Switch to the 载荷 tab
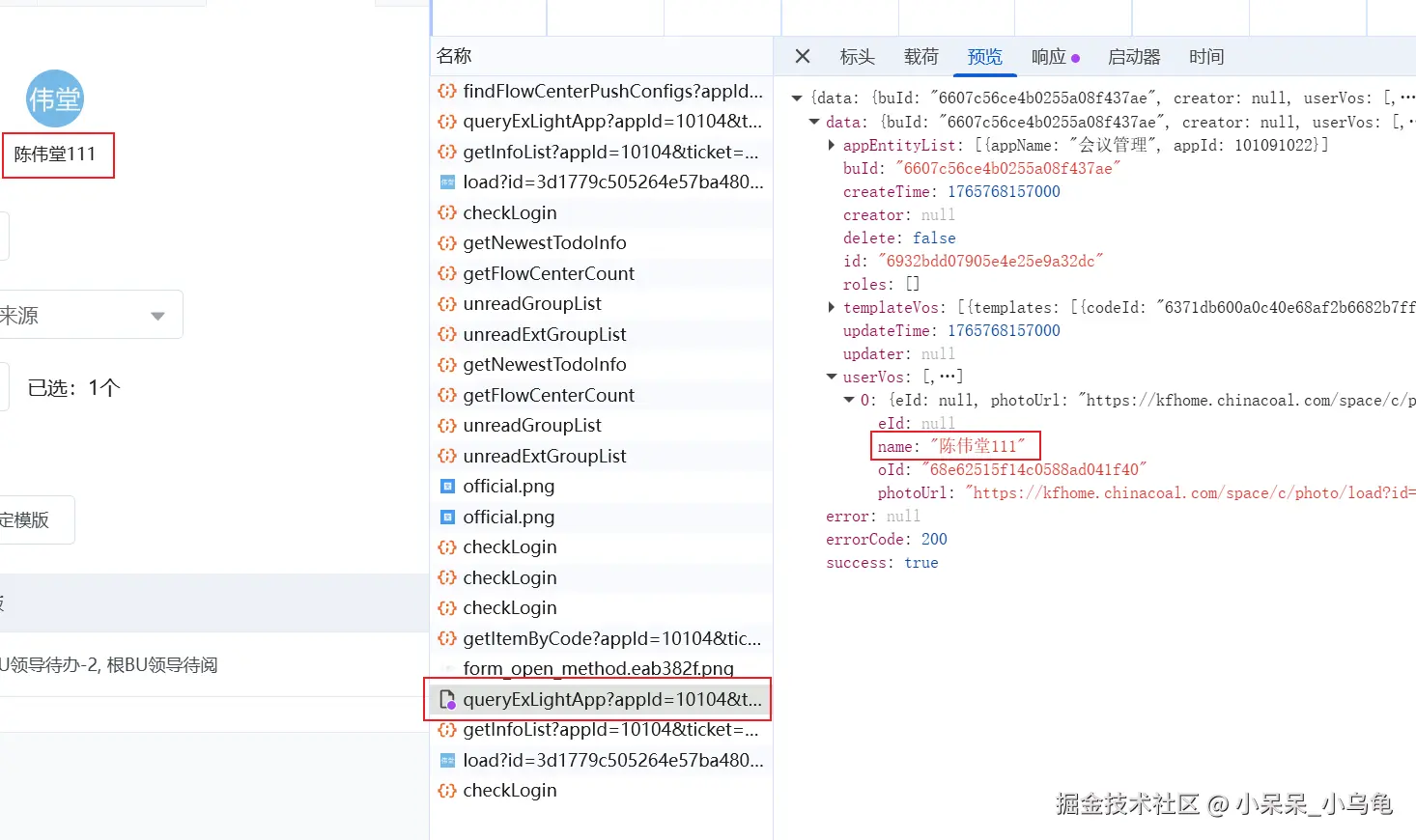 921,57
